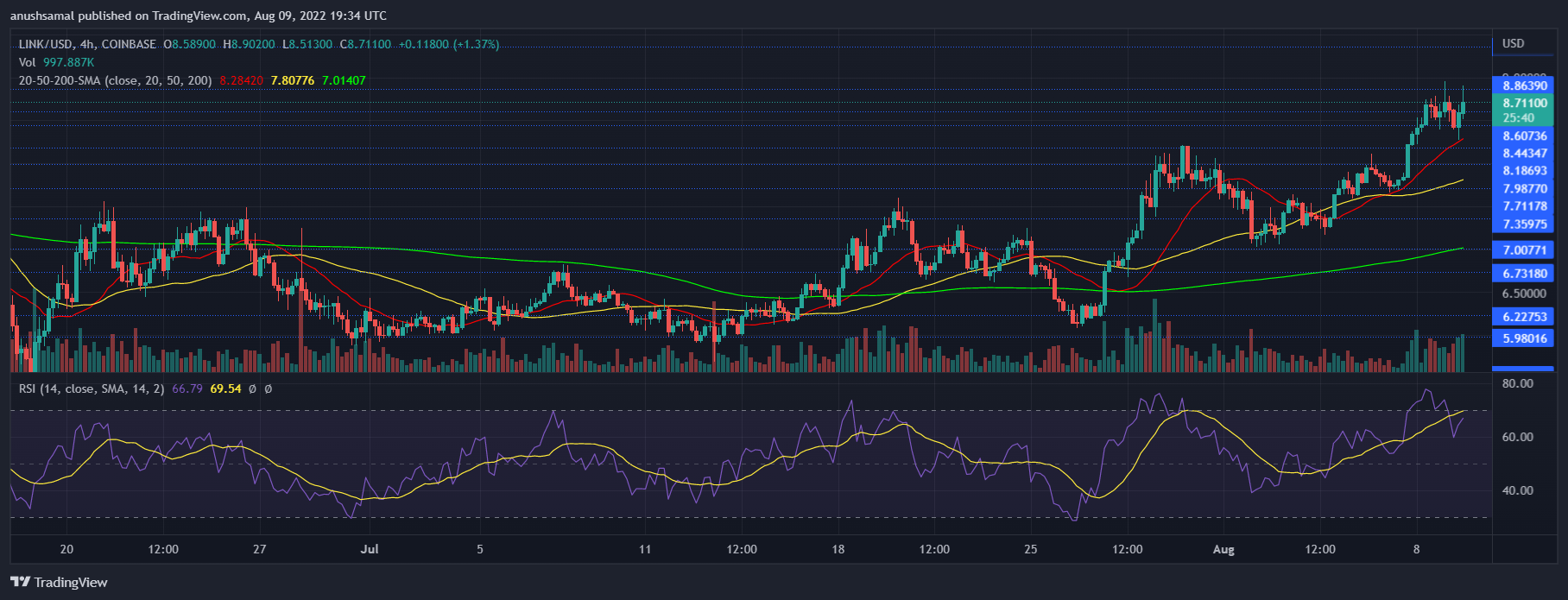
Task: Click the 25 date label on time axis
Action: tap(1031, 549)
